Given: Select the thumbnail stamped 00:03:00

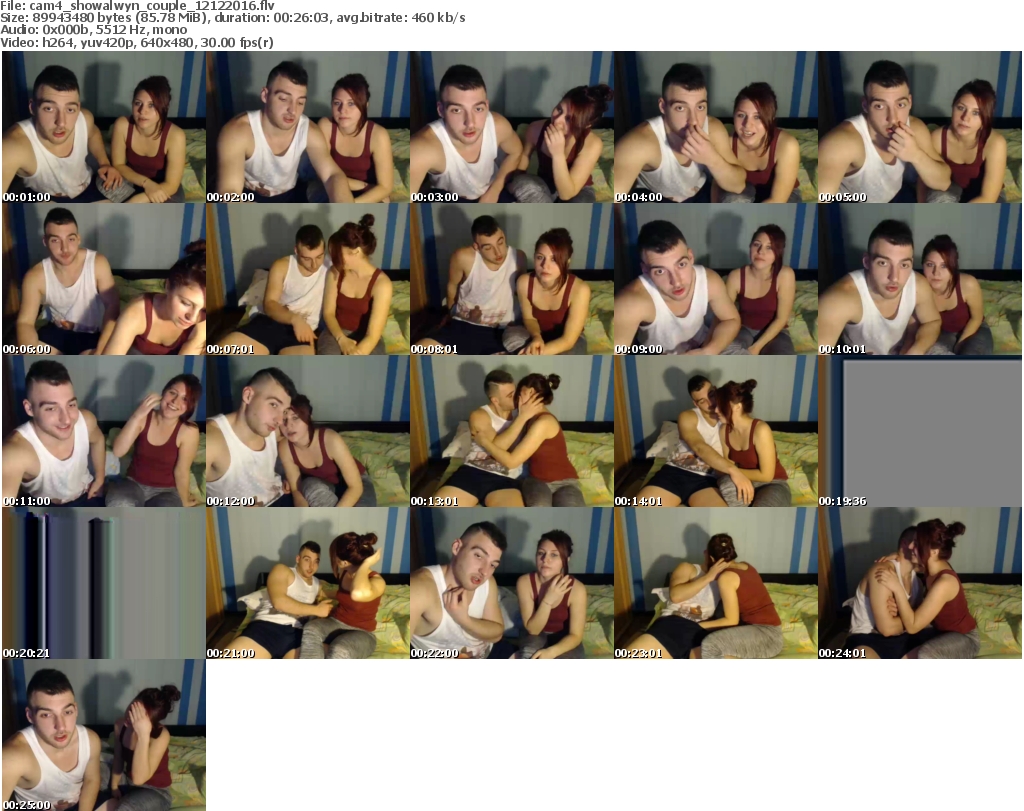Looking at the screenshot, I should tap(512, 127).
